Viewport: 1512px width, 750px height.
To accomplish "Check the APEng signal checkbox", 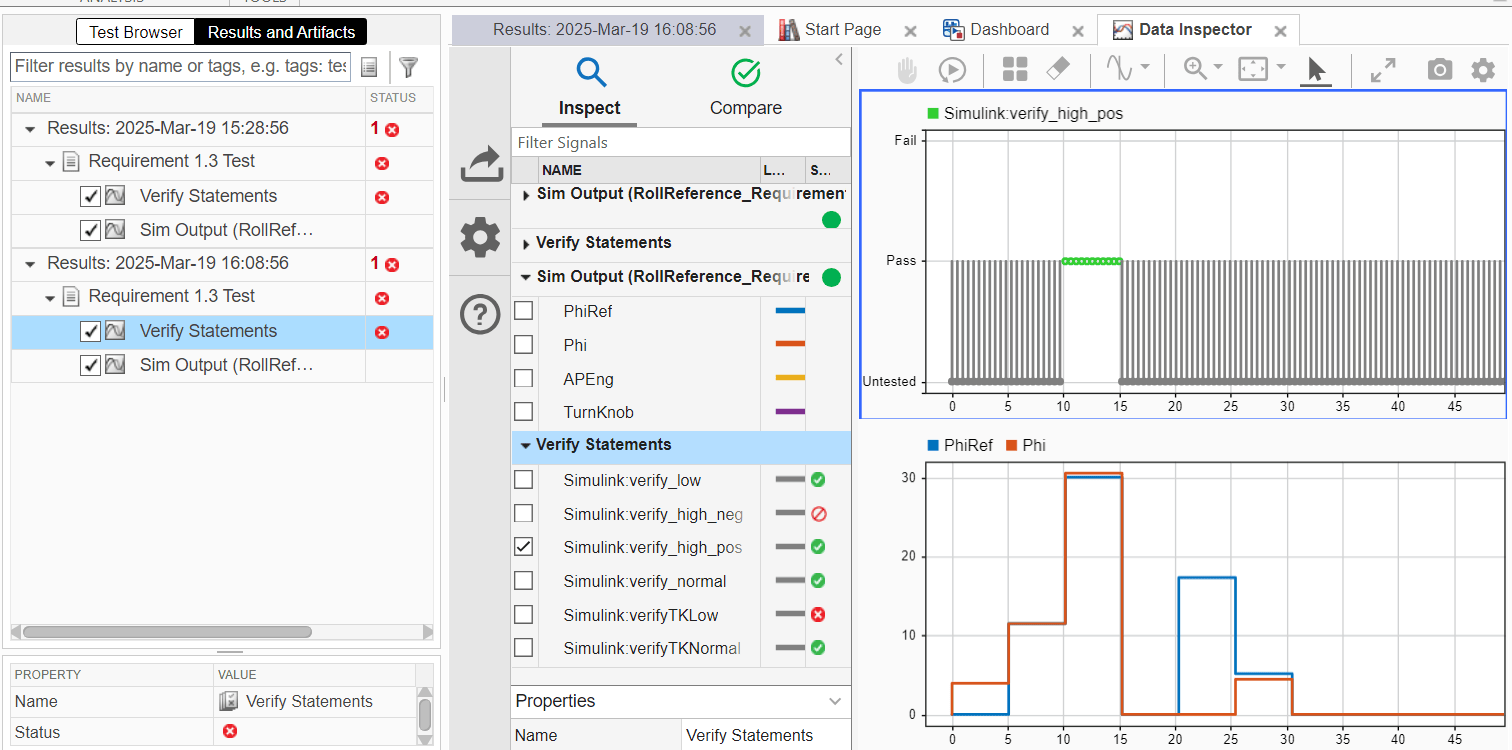I will (523, 379).
